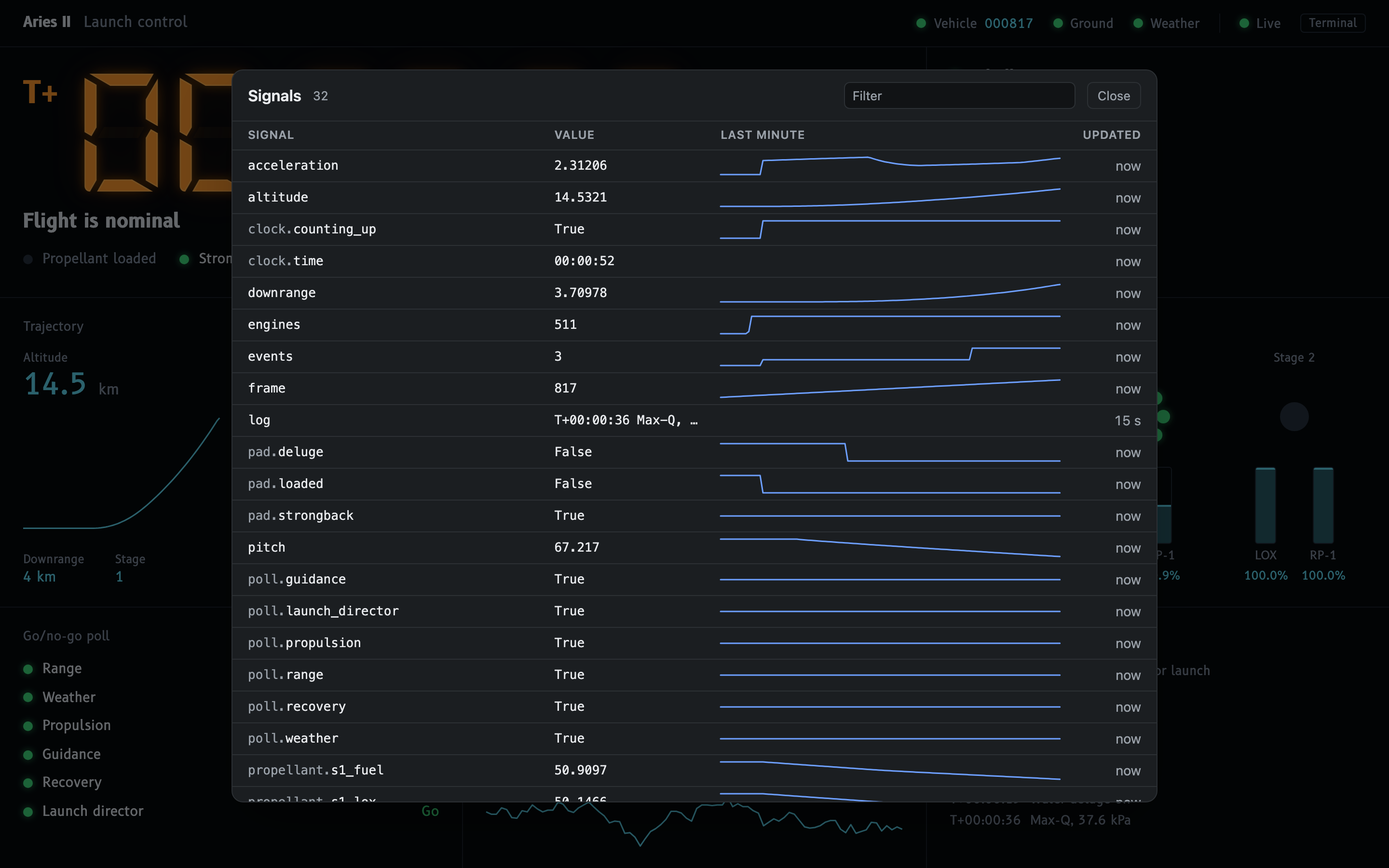Click the events sparkline chart
This screenshot has height=868, width=1389.
(x=890, y=356)
